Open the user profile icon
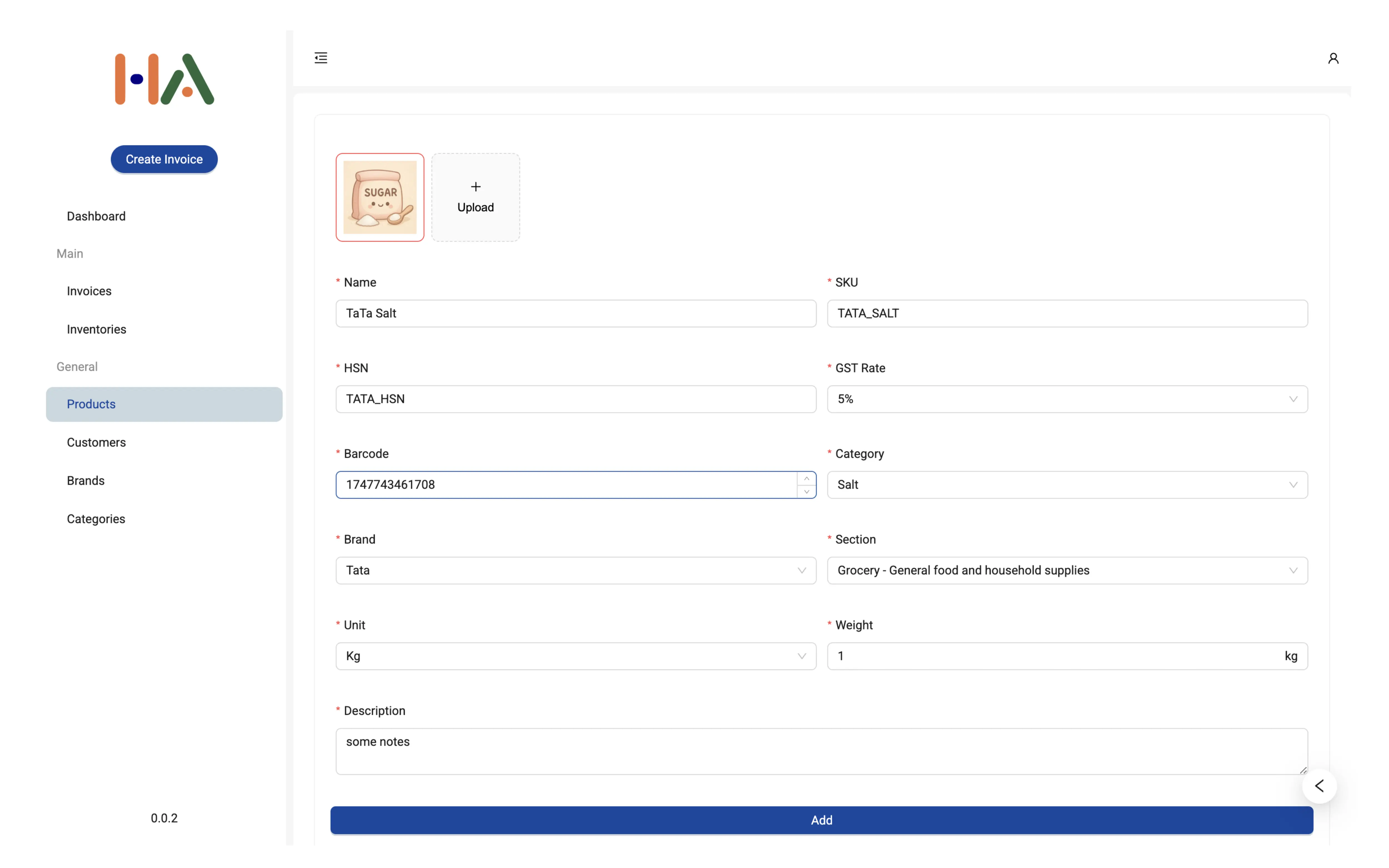1389x868 pixels. tap(1333, 57)
